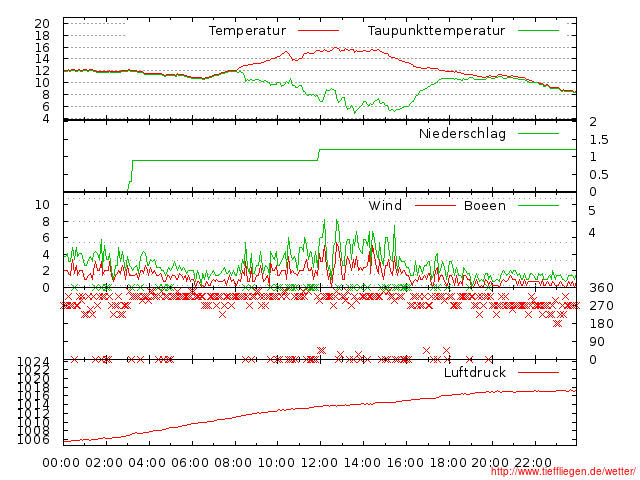
Task: Click the Niederschlag legend label
Action: [x=462, y=133]
